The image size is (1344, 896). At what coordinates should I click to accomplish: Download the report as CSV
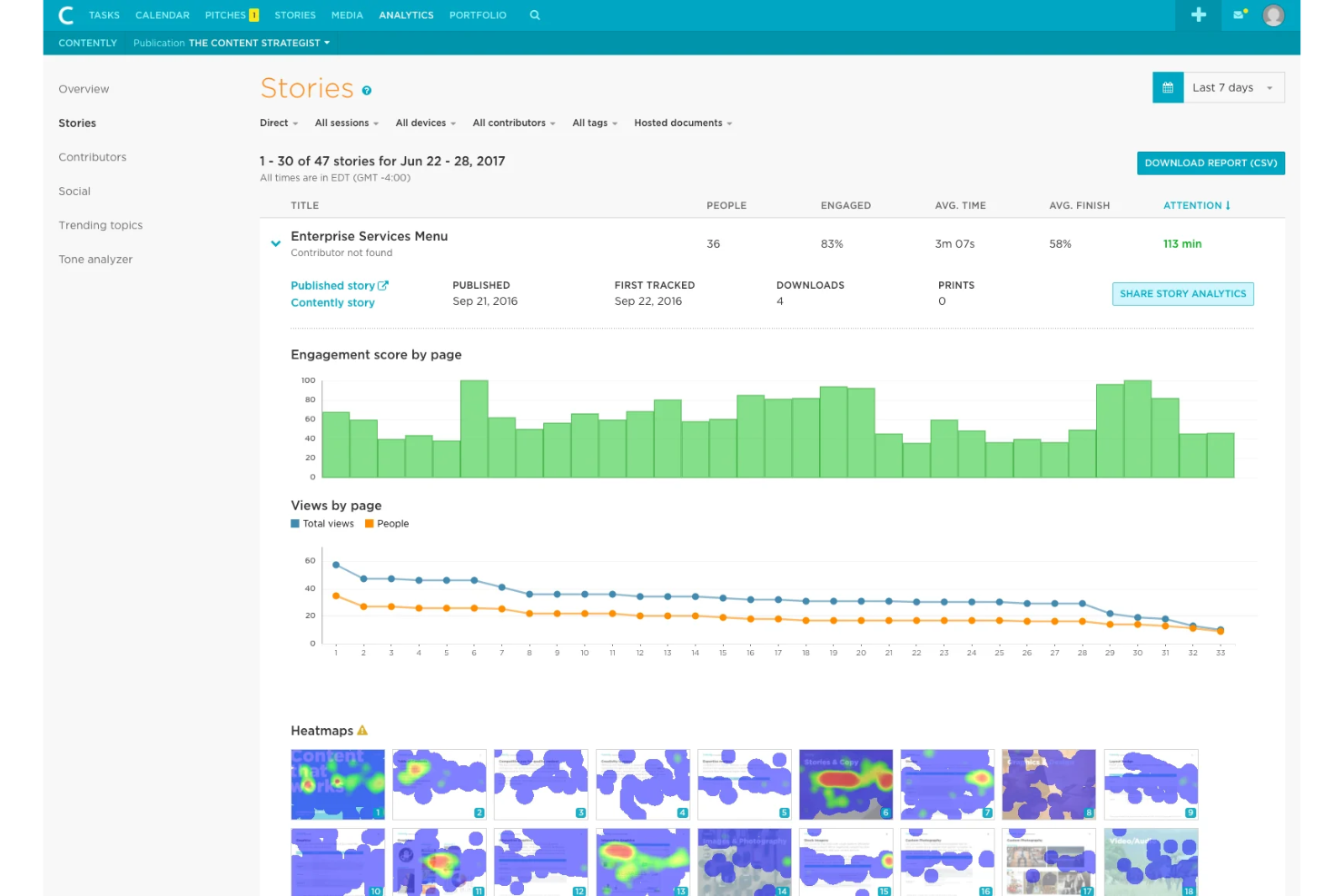(x=1211, y=162)
